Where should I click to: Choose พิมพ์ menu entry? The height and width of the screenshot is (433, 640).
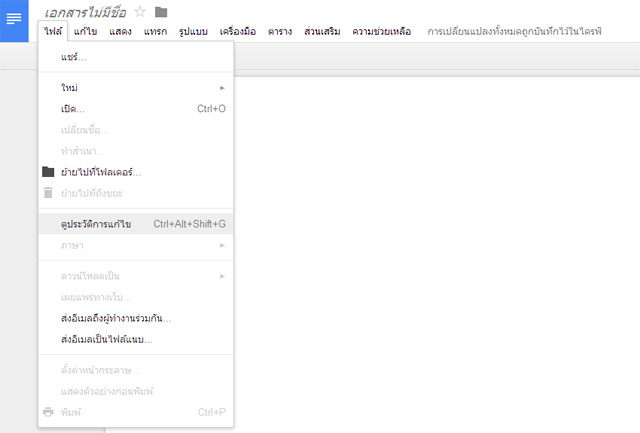(136, 412)
